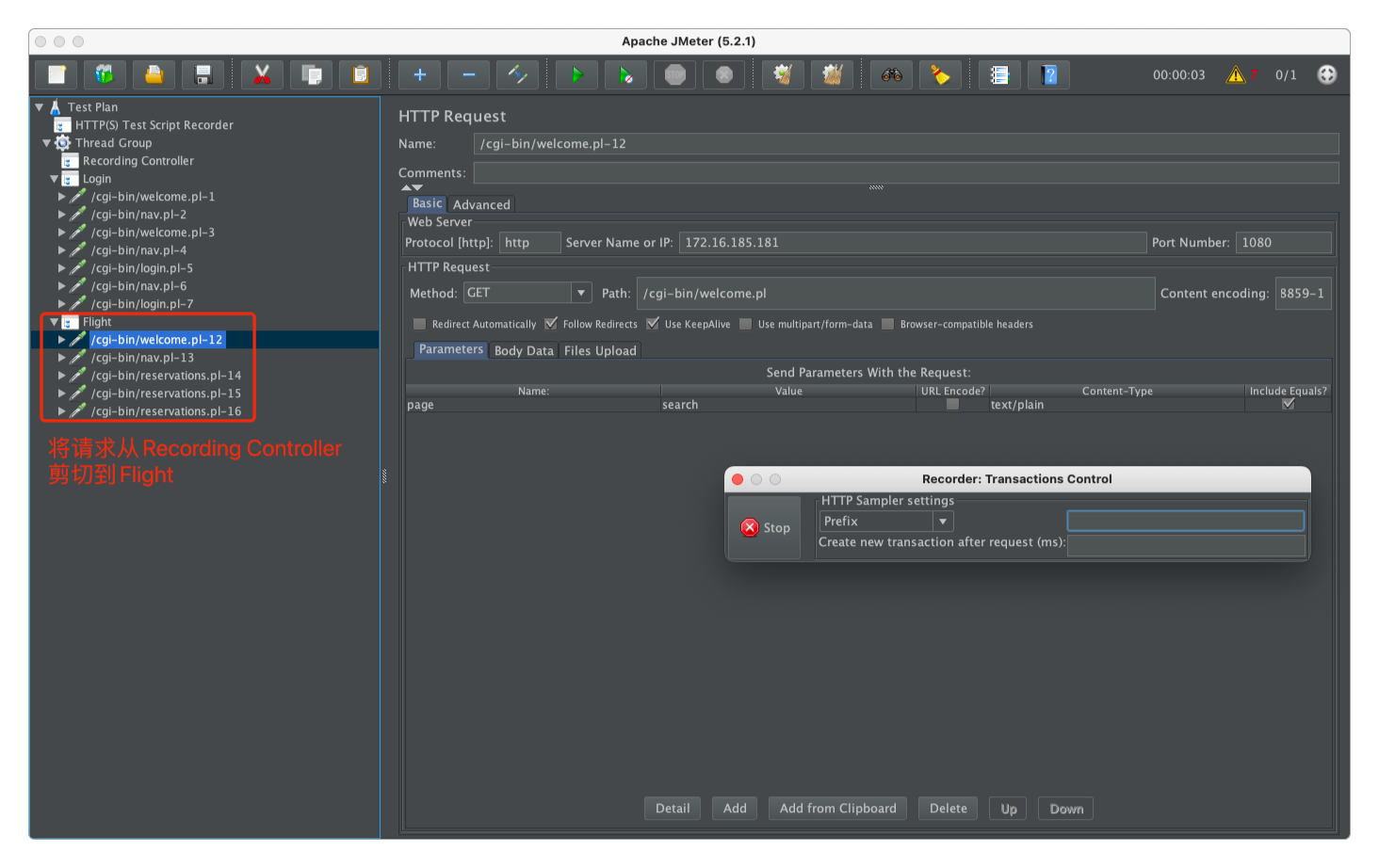The width and height of the screenshot is (1379, 868).
Task: Click the Shutdown test icon
Action: coord(723,74)
